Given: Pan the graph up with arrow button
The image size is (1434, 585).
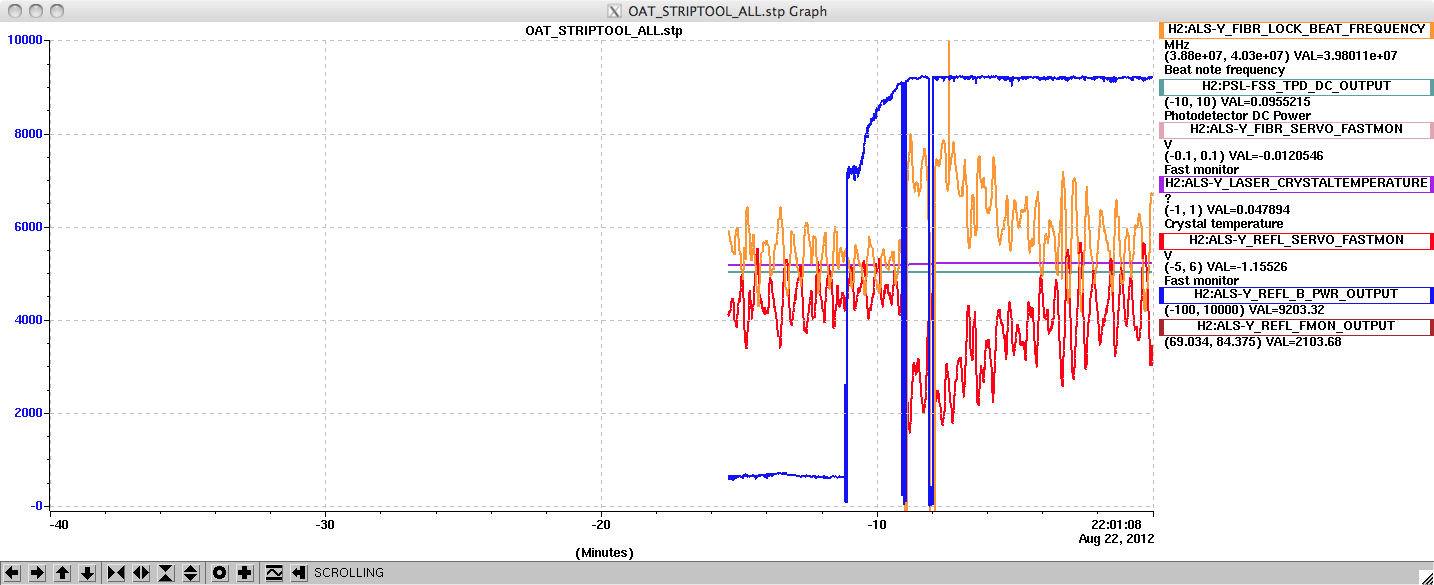Looking at the screenshot, I should 62,573.
